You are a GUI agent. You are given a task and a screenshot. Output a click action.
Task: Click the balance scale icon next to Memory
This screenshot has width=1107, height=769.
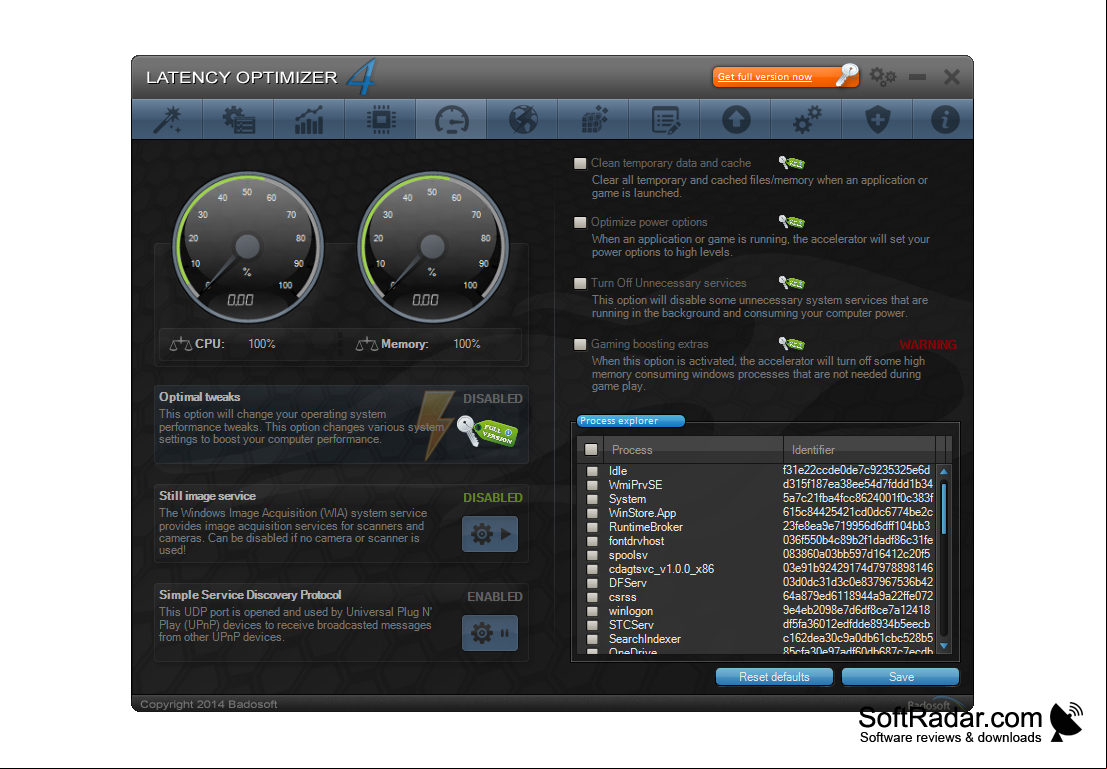[x=366, y=345]
